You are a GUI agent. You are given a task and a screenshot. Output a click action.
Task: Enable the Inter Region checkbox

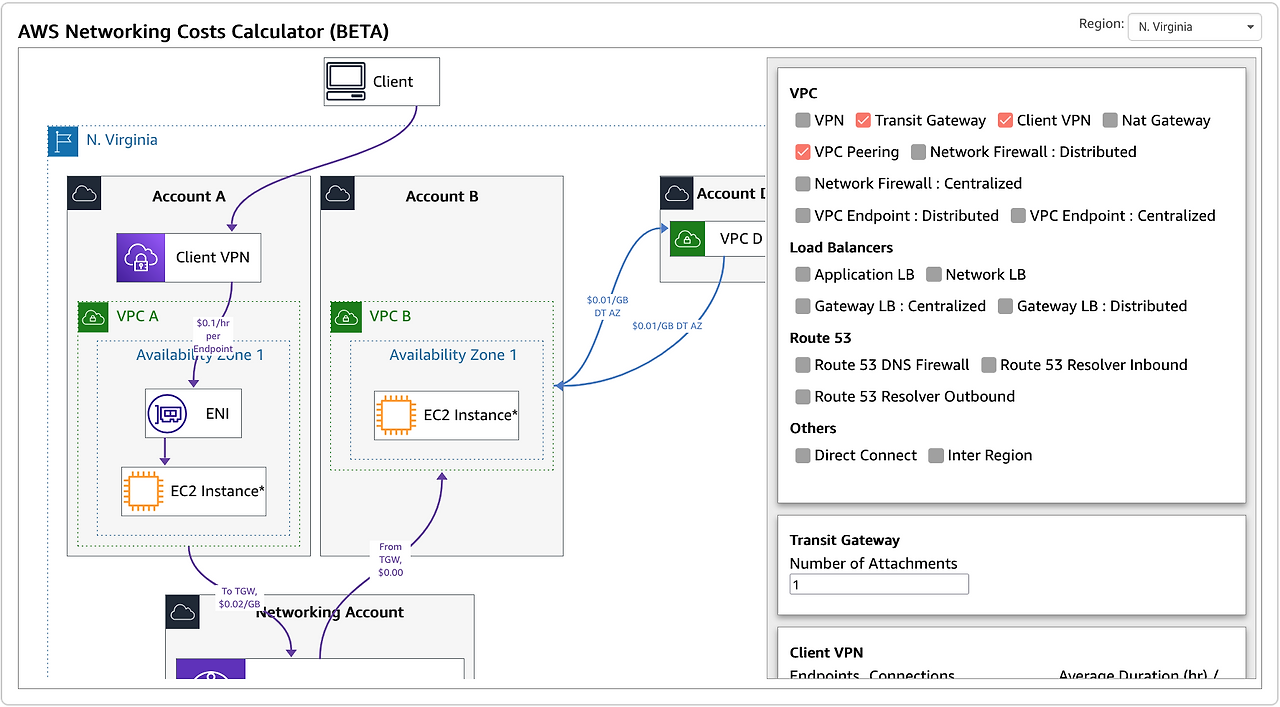(936, 456)
